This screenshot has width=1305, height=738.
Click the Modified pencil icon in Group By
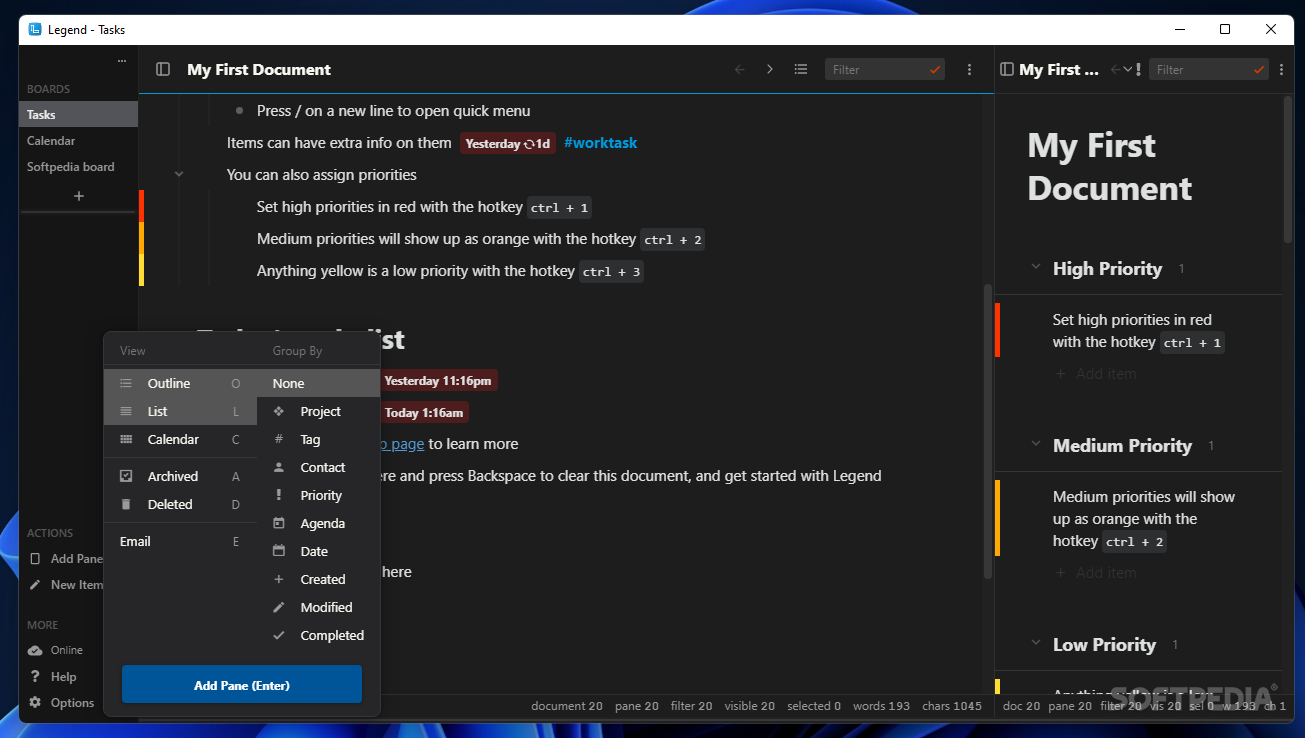[279, 607]
